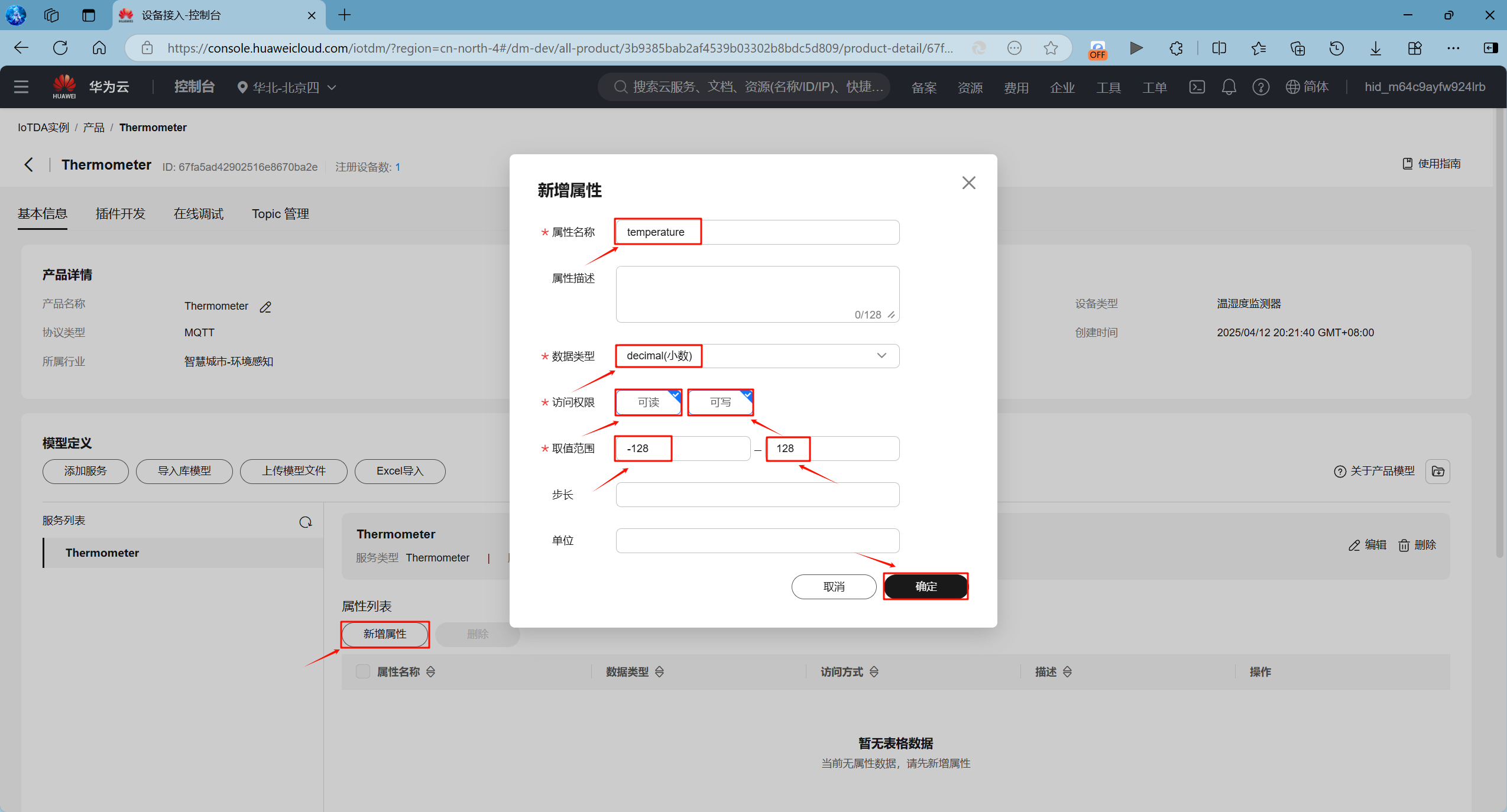Edit product name via pencil icon beside Thermometer

[x=265, y=307]
